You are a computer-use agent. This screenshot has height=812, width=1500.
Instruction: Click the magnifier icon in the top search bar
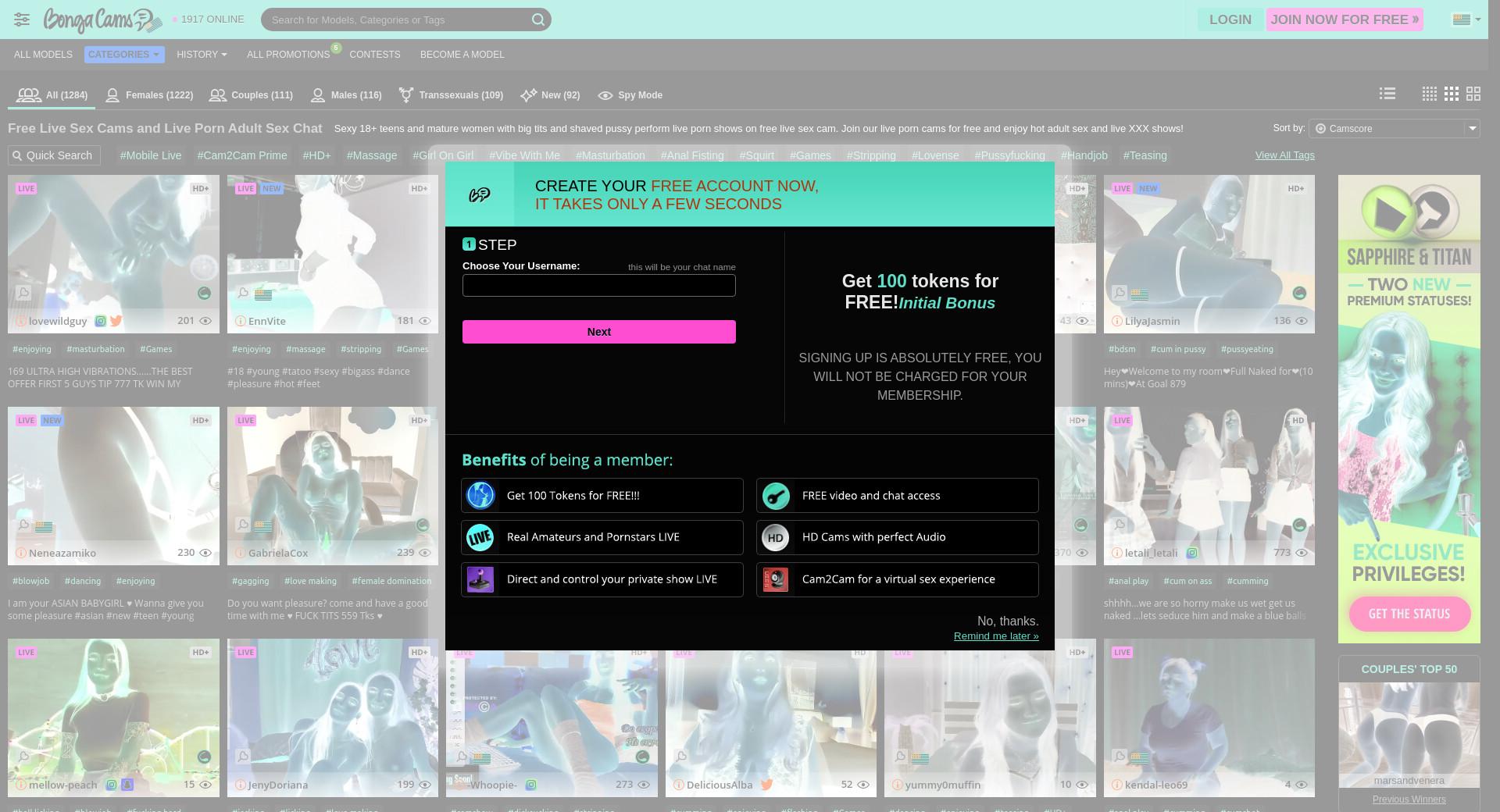point(538,20)
